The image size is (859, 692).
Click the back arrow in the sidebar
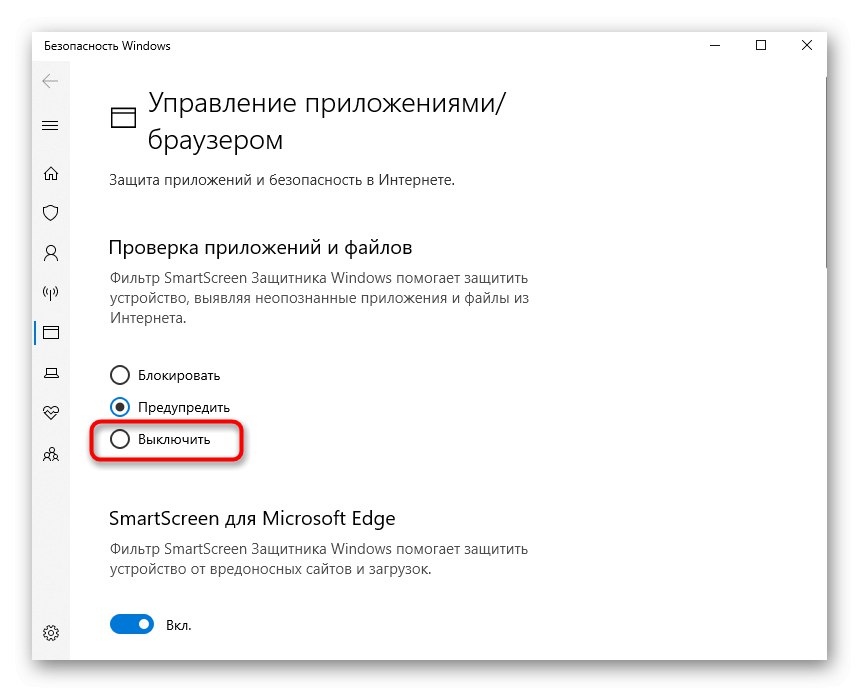click(x=50, y=82)
